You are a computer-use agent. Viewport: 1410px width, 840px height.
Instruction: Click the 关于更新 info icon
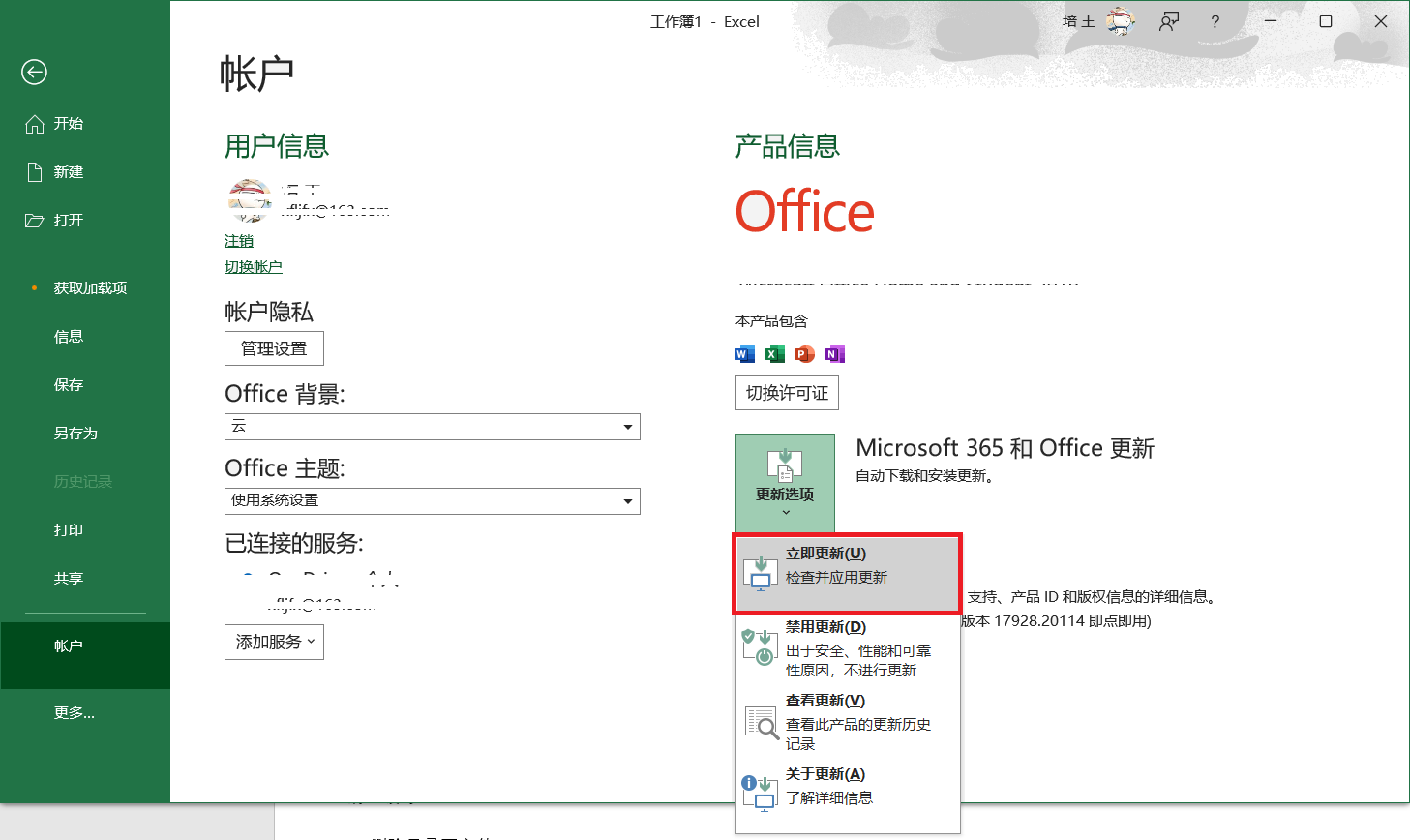pyautogui.click(x=759, y=794)
